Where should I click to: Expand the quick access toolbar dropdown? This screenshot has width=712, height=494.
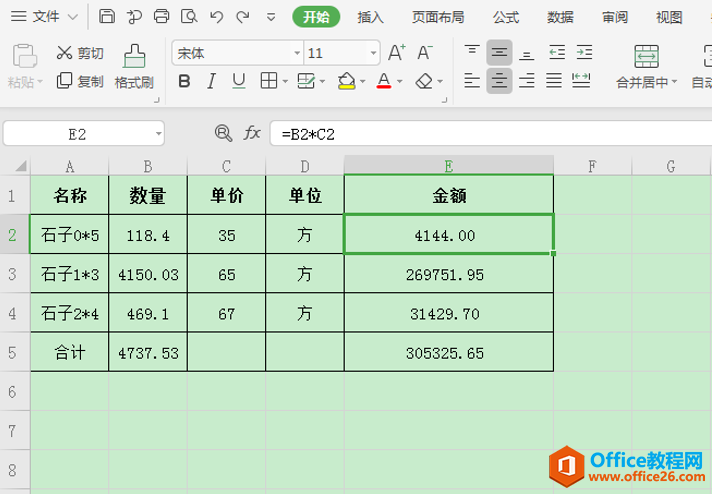271,18
